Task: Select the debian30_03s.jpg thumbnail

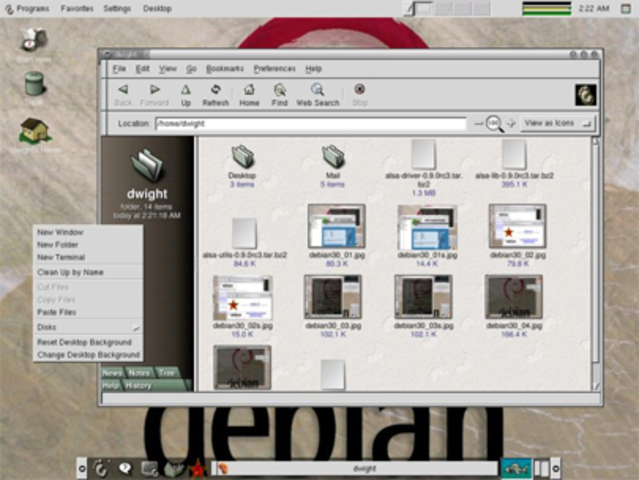Action: 423,297
